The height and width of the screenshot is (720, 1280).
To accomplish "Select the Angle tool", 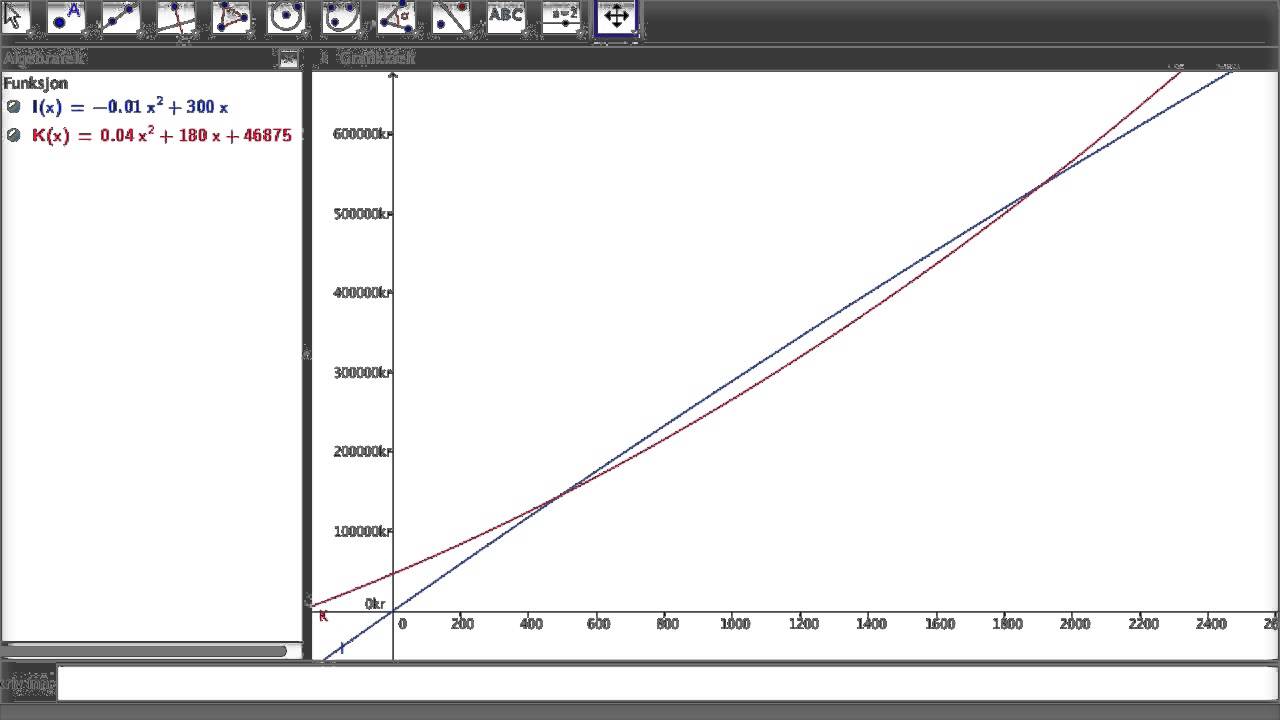I will [x=396, y=17].
